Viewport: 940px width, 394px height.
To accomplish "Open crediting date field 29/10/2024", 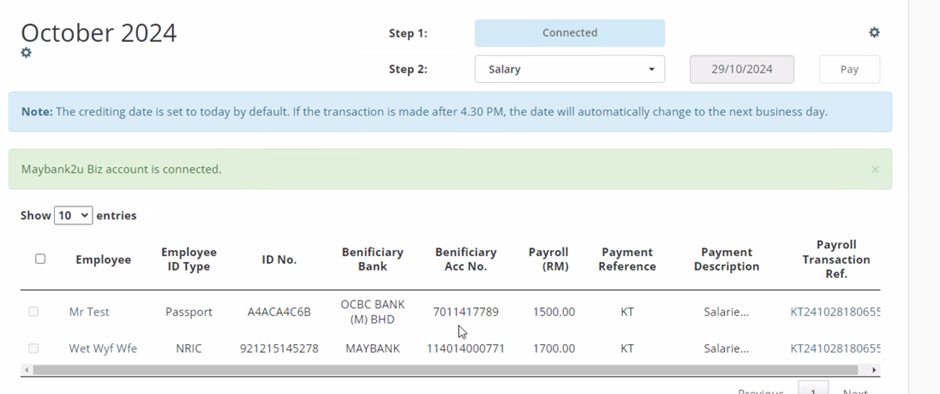I will coord(742,69).
